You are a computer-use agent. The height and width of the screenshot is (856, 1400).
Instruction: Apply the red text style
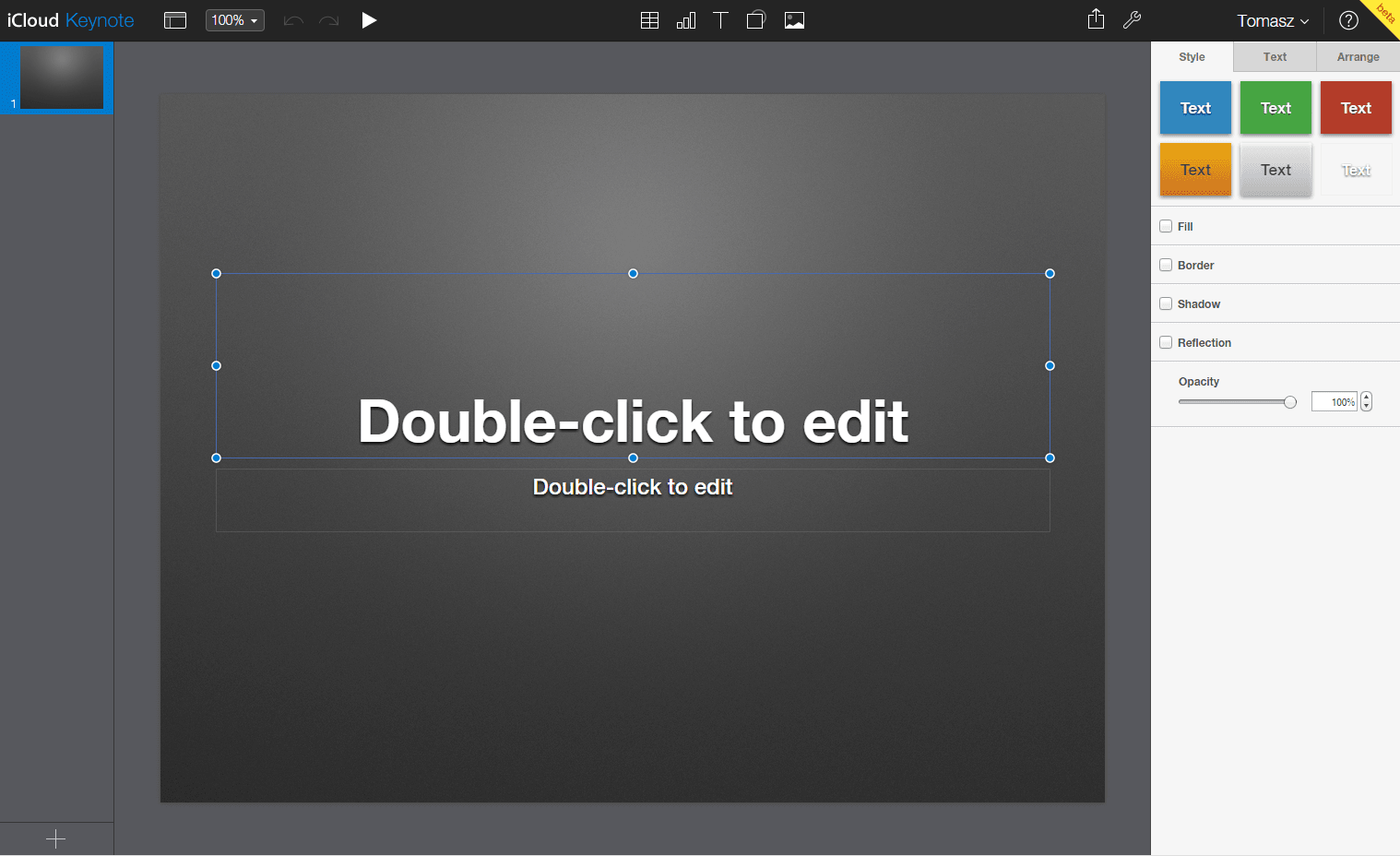point(1356,108)
